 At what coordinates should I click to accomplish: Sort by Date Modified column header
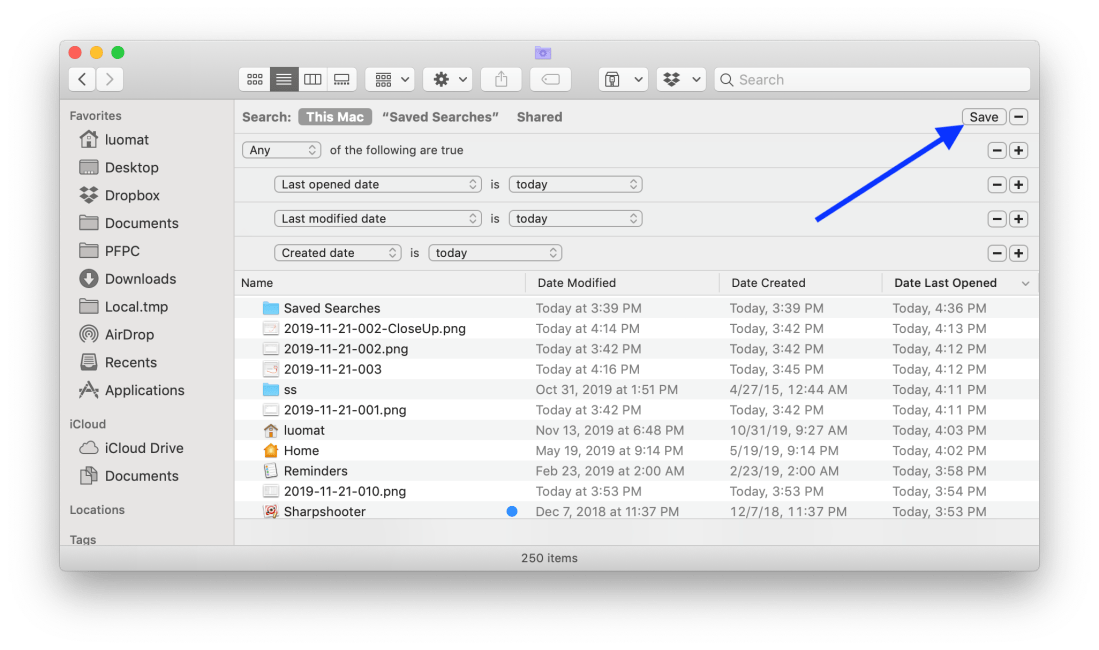[x=577, y=283]
